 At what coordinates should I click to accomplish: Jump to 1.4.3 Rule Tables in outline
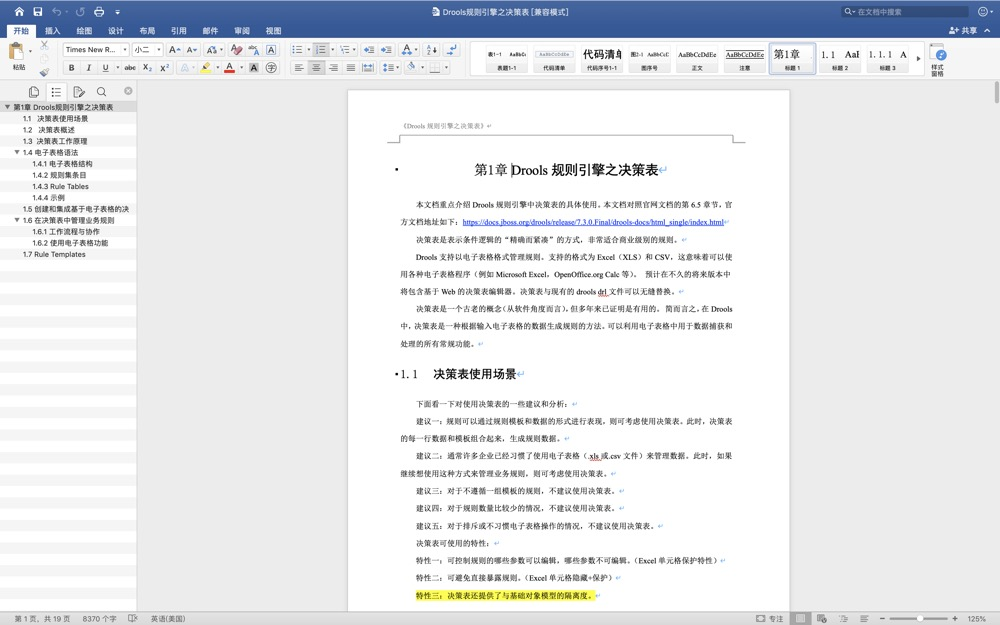click(x=61, y=186)
